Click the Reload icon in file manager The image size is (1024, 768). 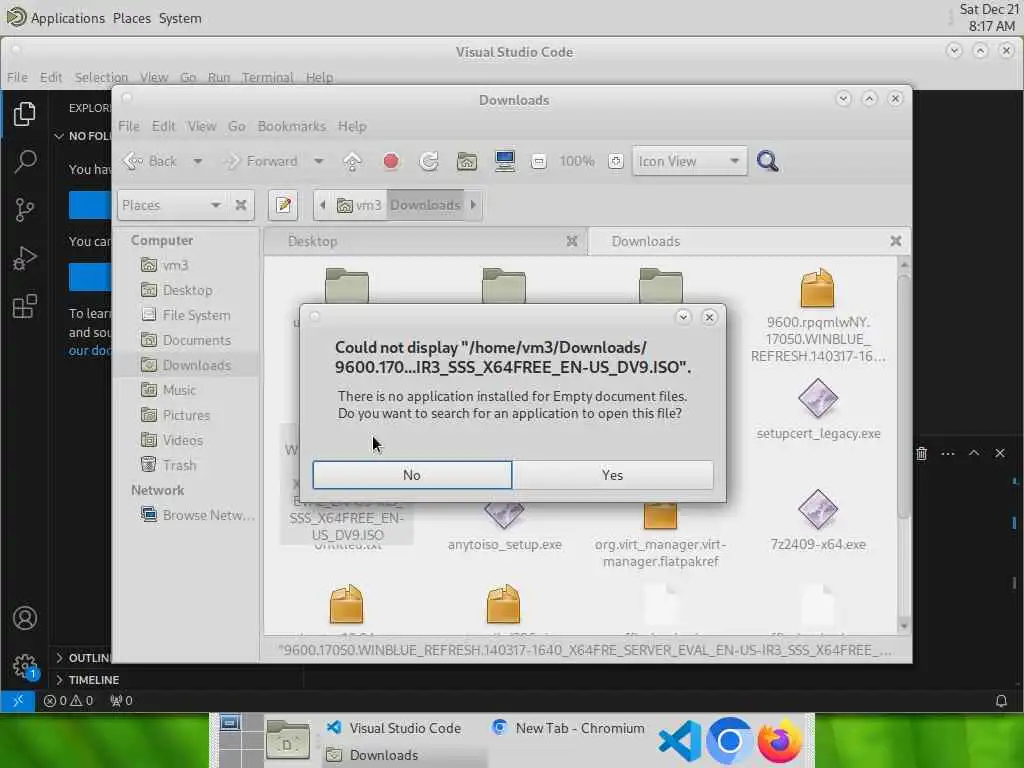(428, 161)
